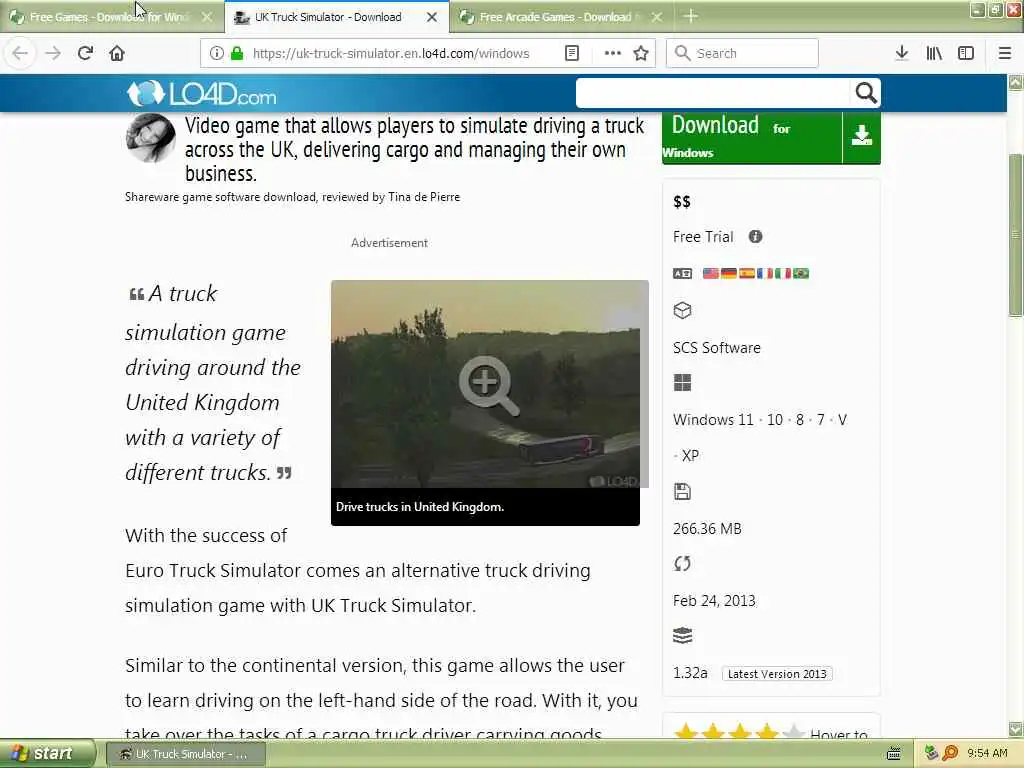
Task: Click the United States flag icon
Action: 711,274
